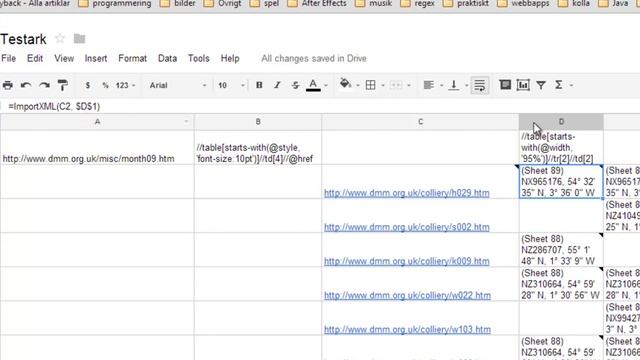
Task: Open the Merge cells tool
Action: tap(396, 85)
